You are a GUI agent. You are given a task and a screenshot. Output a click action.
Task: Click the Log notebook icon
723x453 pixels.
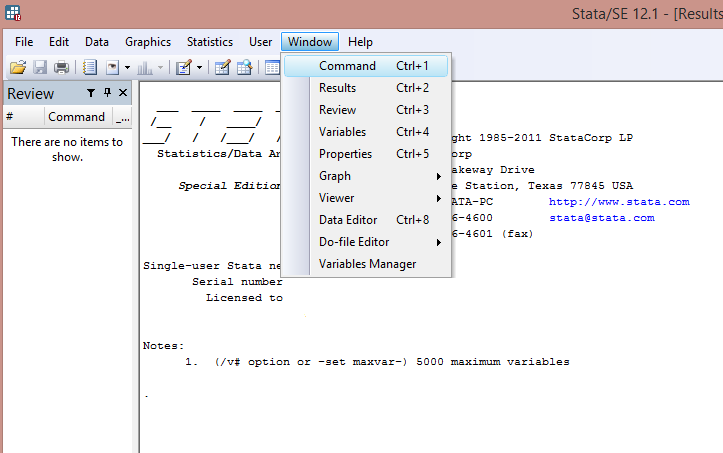[x=89, y=67]
